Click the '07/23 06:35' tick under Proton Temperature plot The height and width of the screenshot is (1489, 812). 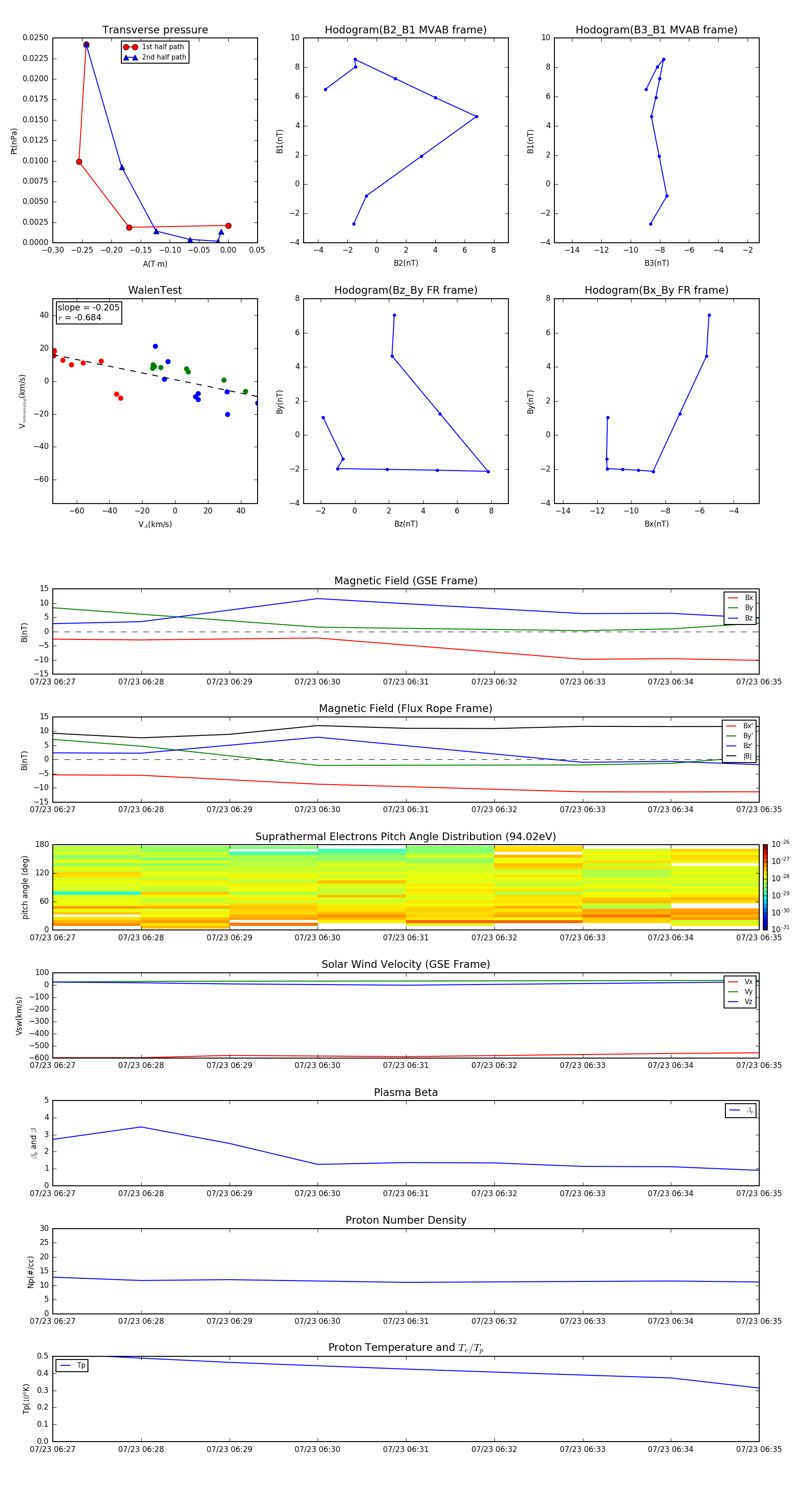click(x=759, y=1450)
